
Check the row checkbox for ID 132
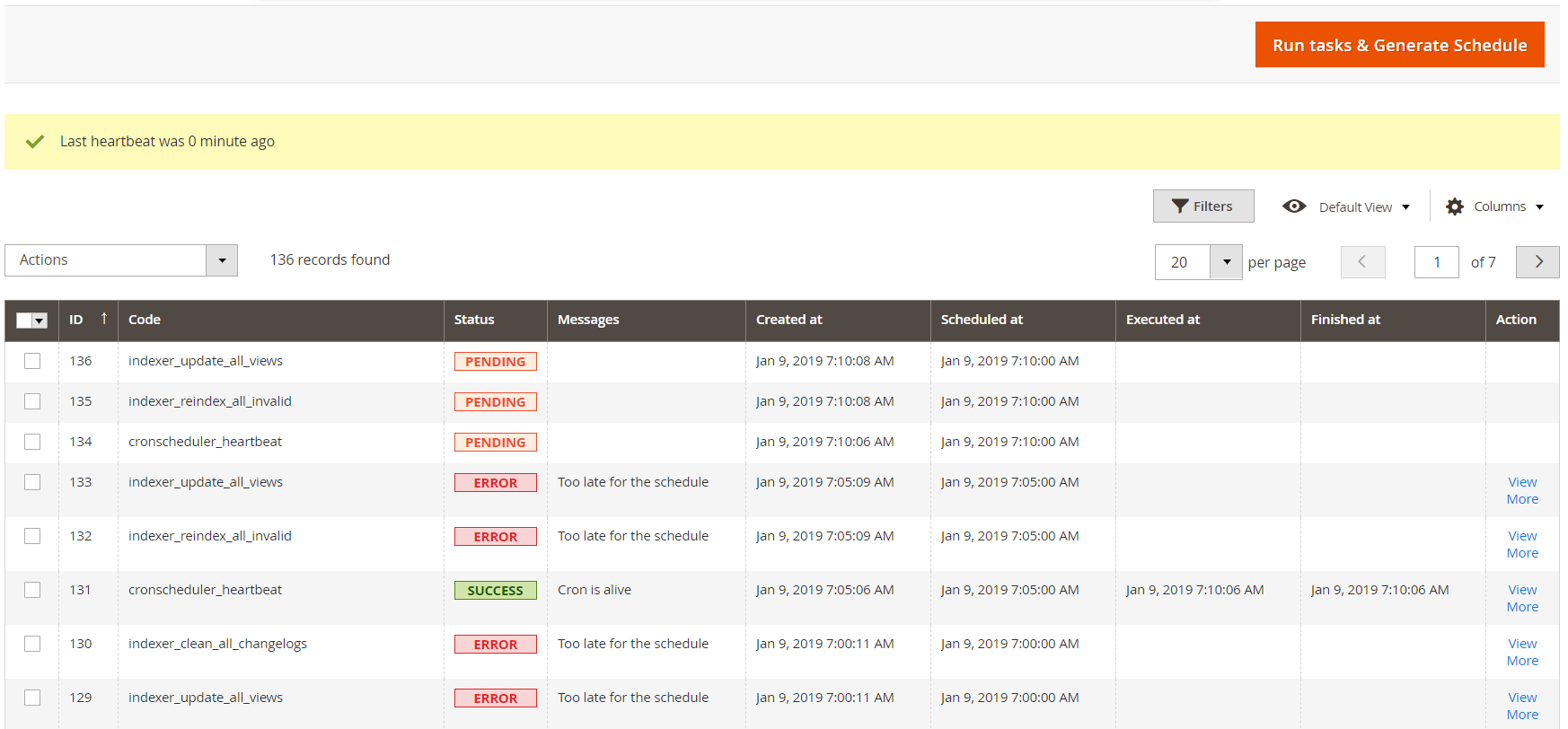pyautogui.click(x=32, y=536)
